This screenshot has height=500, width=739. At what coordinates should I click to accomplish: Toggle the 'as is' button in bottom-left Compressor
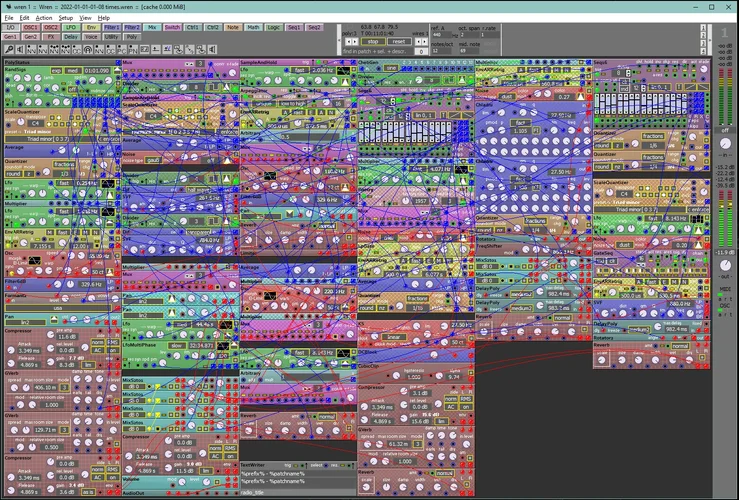click(87, 492)
